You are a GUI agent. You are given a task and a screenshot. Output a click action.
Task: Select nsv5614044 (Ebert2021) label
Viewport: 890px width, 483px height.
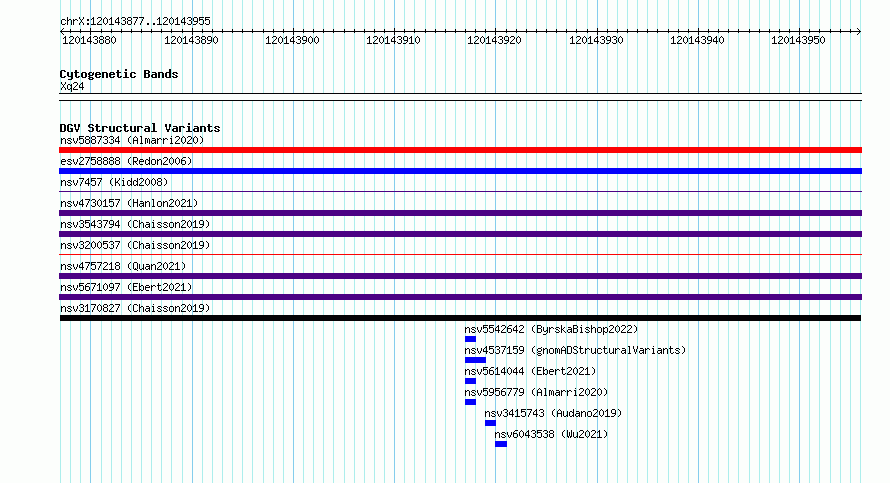point(530,371)
